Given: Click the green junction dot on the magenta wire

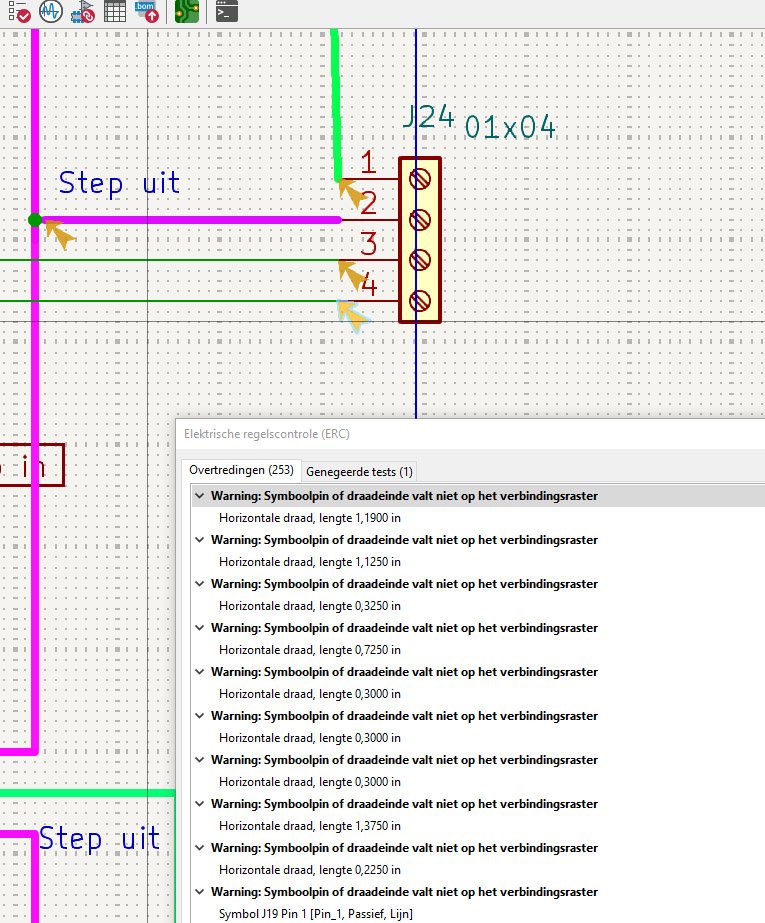Looking at the screenshot, I should [35, 220].
